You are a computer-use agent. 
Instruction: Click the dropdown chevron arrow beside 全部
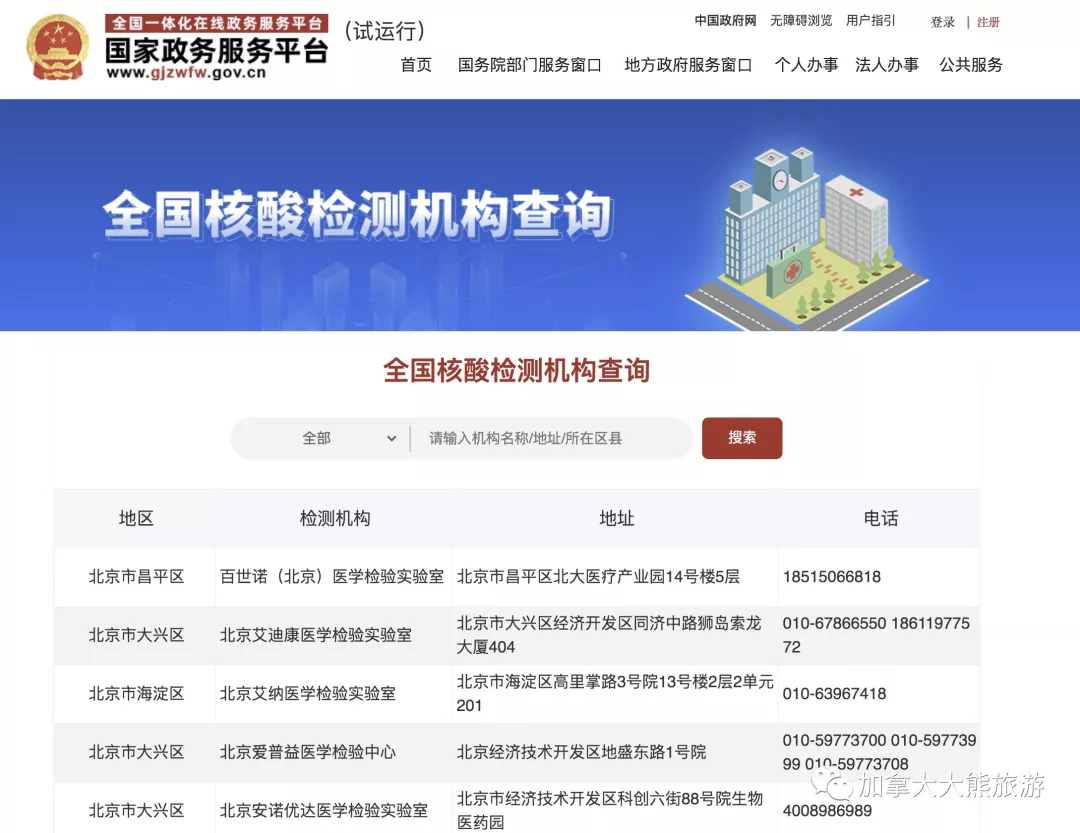(391, 438)
